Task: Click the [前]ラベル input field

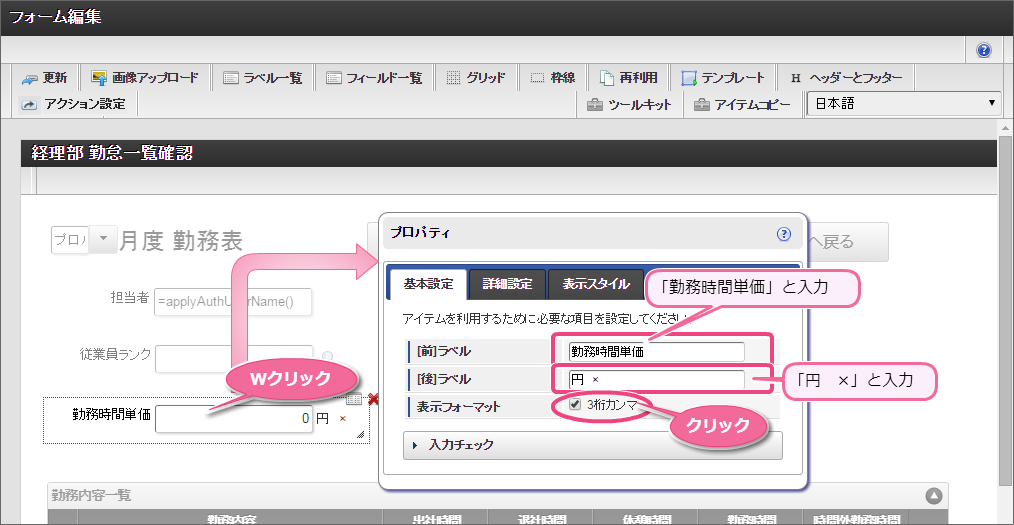Action: (656, 352)
